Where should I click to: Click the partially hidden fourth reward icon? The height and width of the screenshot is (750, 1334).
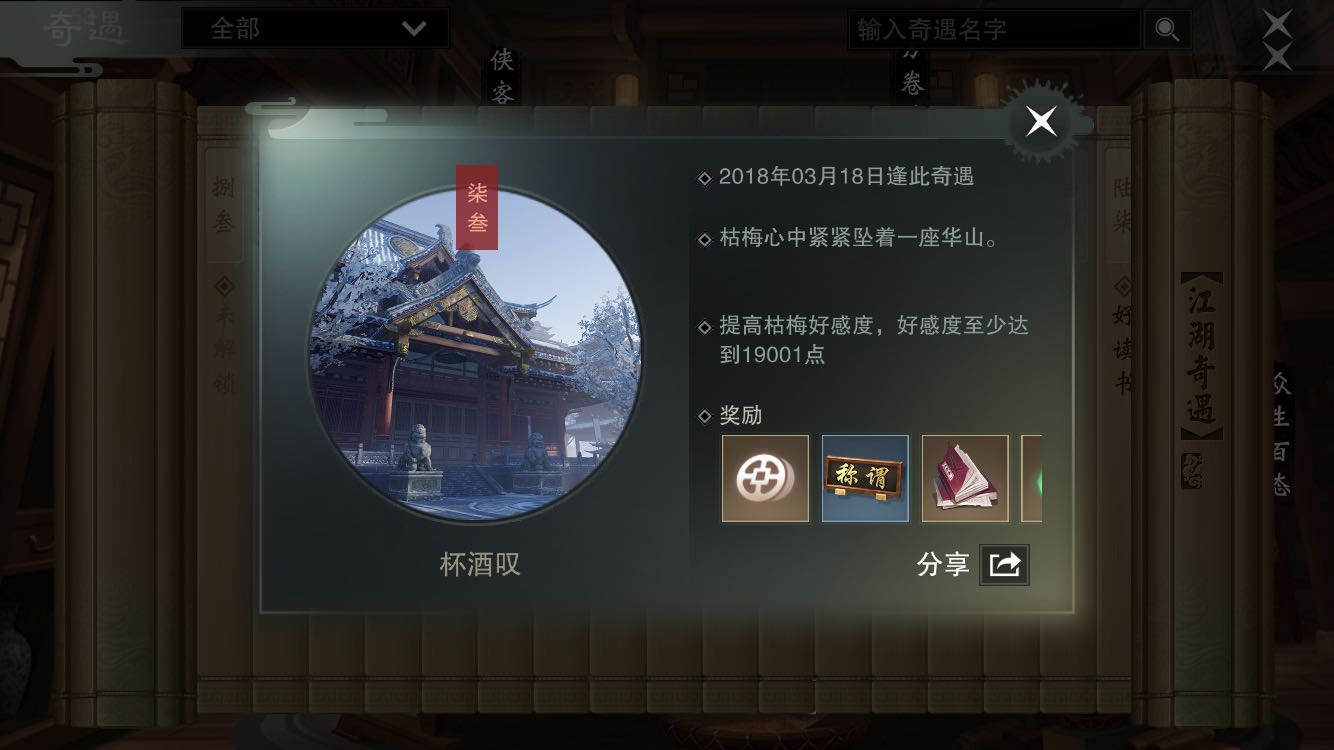(x=1031, y=478)
